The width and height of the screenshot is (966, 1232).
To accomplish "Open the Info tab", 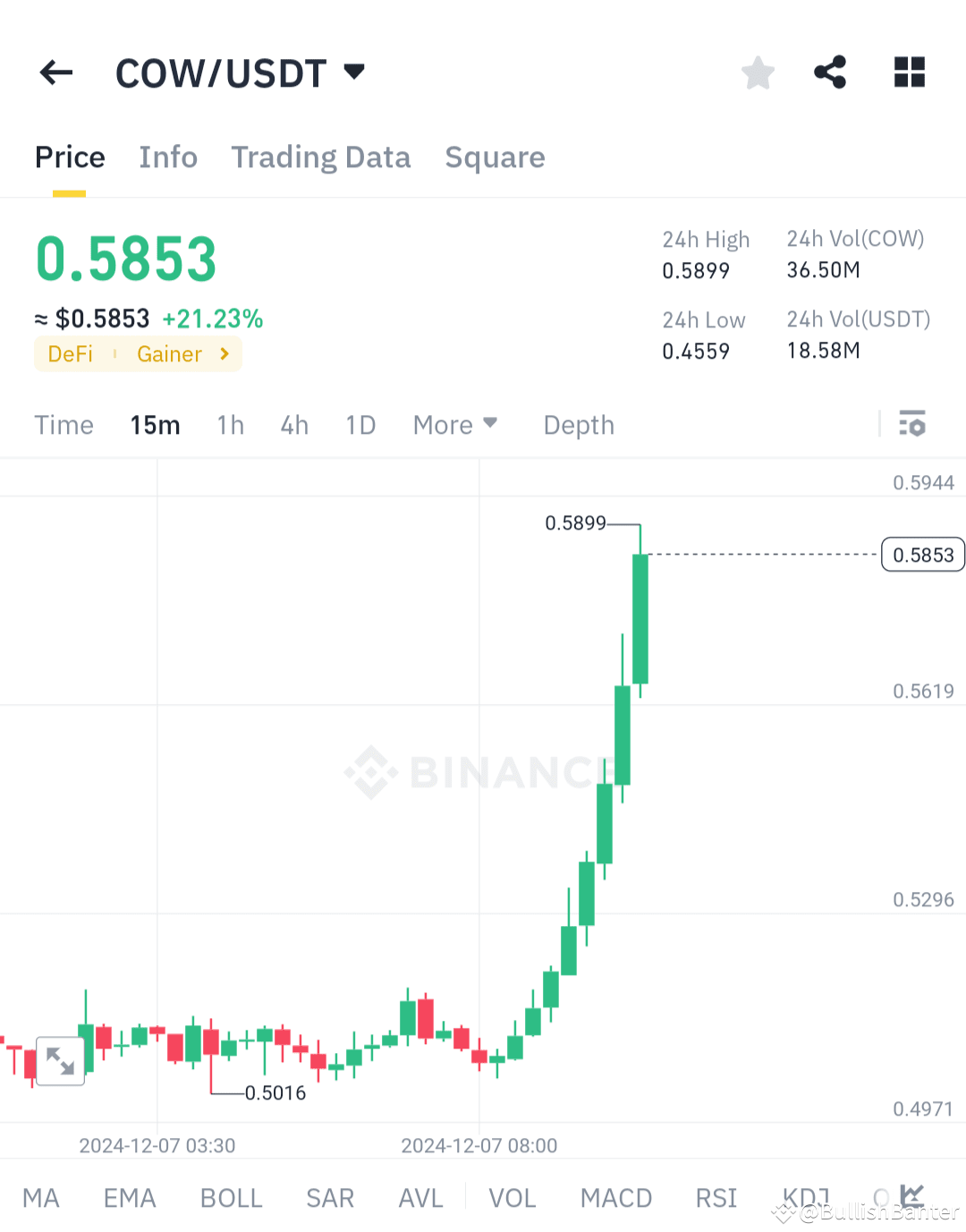I will pos(168,157).
